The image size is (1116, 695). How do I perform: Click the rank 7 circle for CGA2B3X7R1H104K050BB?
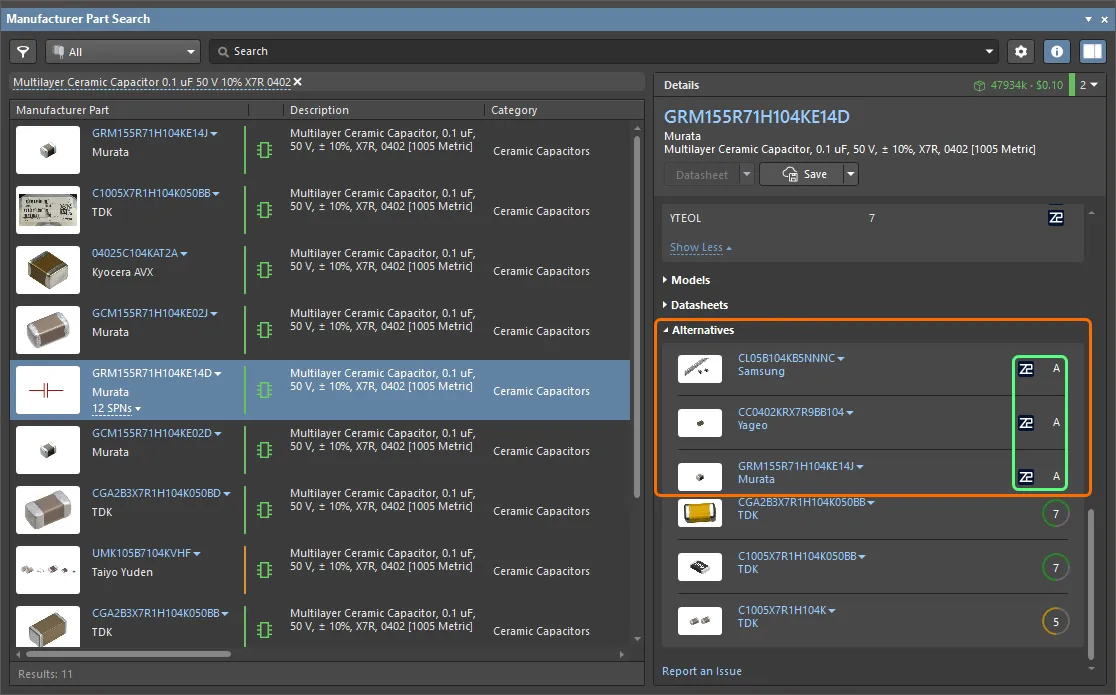(x=1055, y=514)
